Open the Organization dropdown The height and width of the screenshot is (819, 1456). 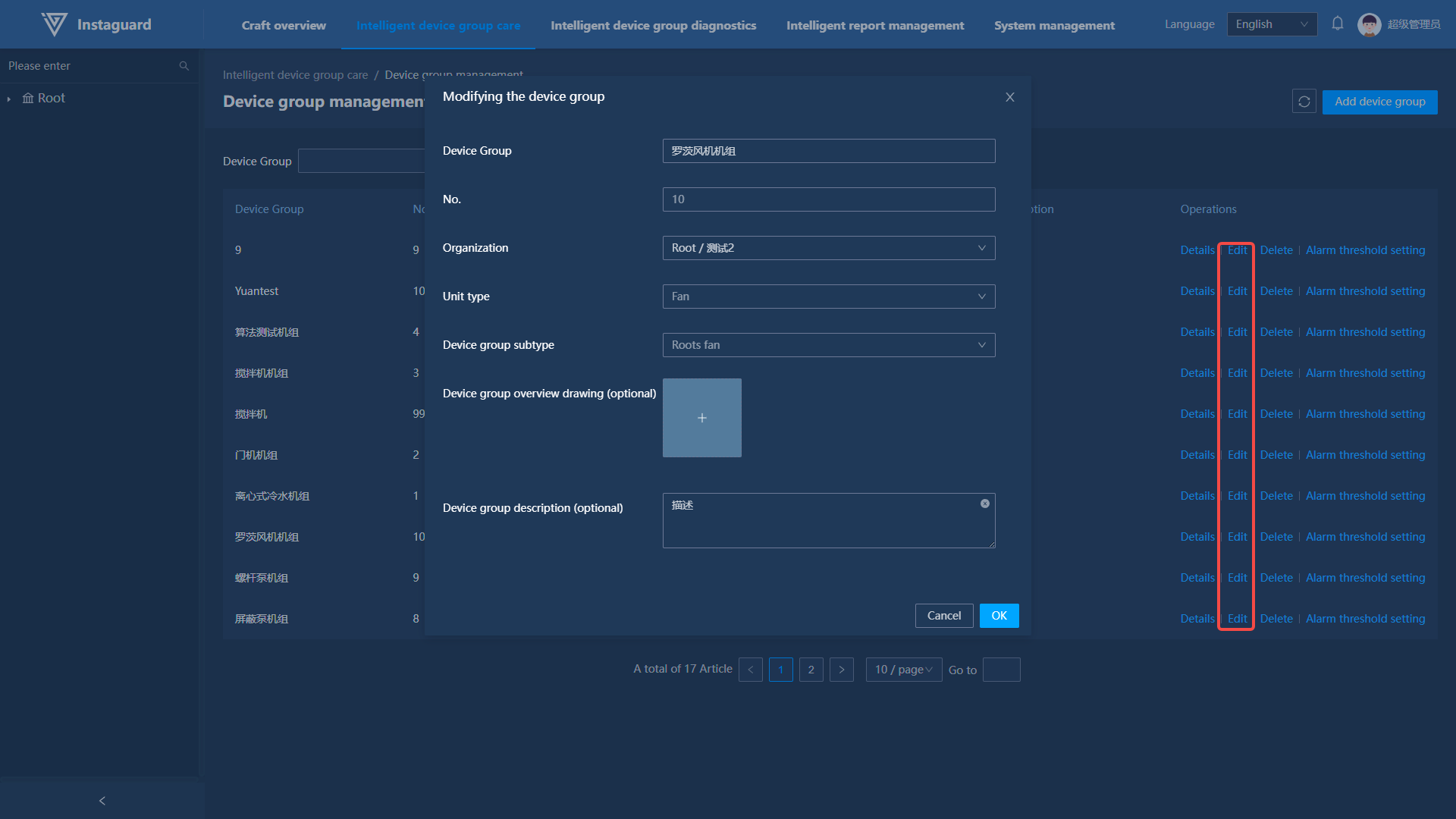point(828,248)
